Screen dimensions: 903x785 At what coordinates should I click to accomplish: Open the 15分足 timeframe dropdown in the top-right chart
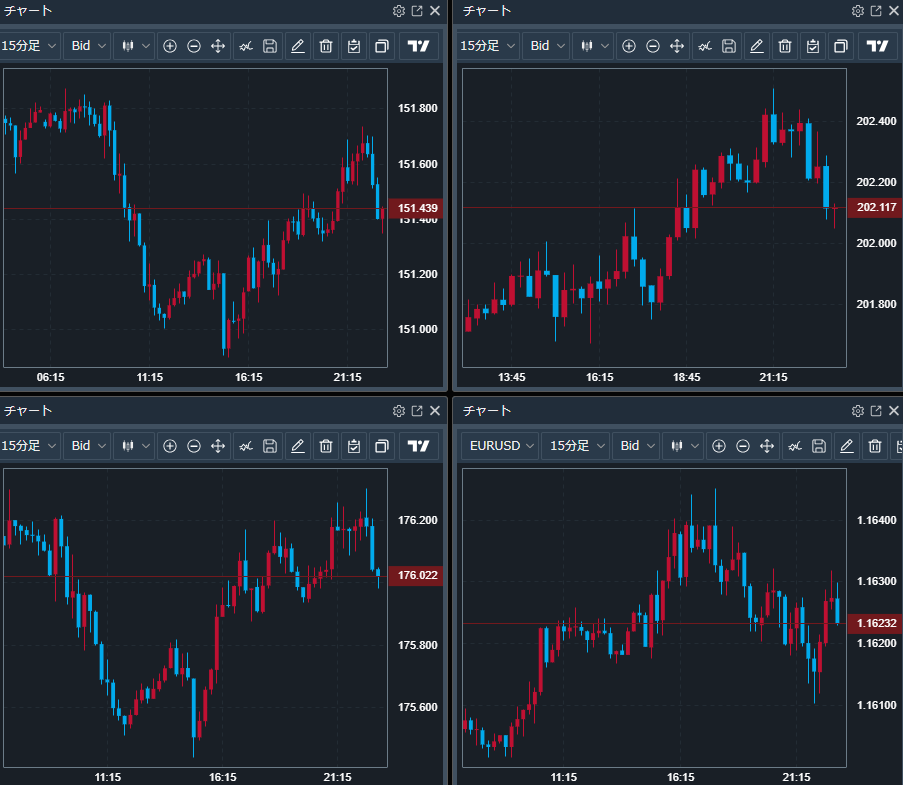(487, 46)
